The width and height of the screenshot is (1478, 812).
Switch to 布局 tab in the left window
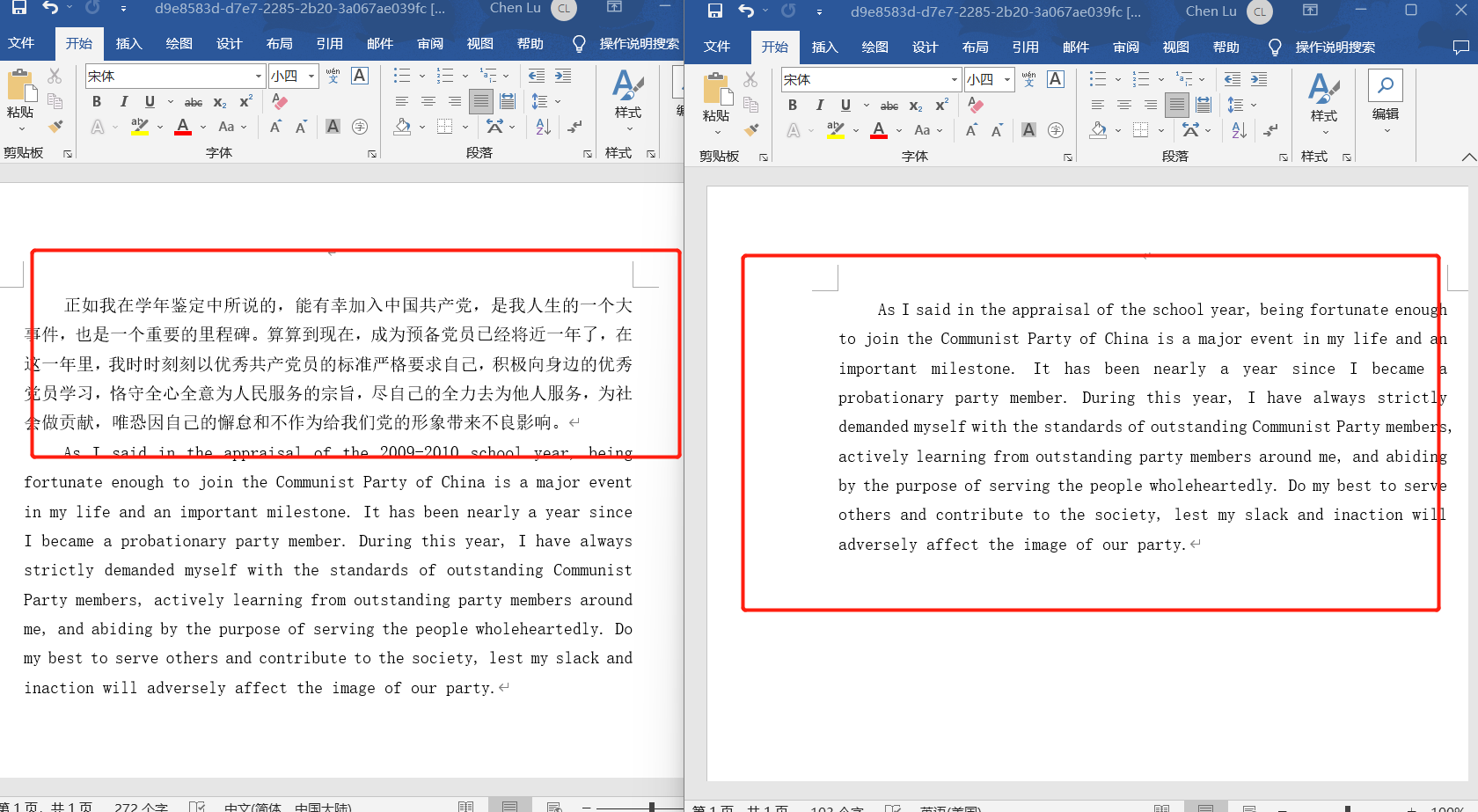point(280,44)
